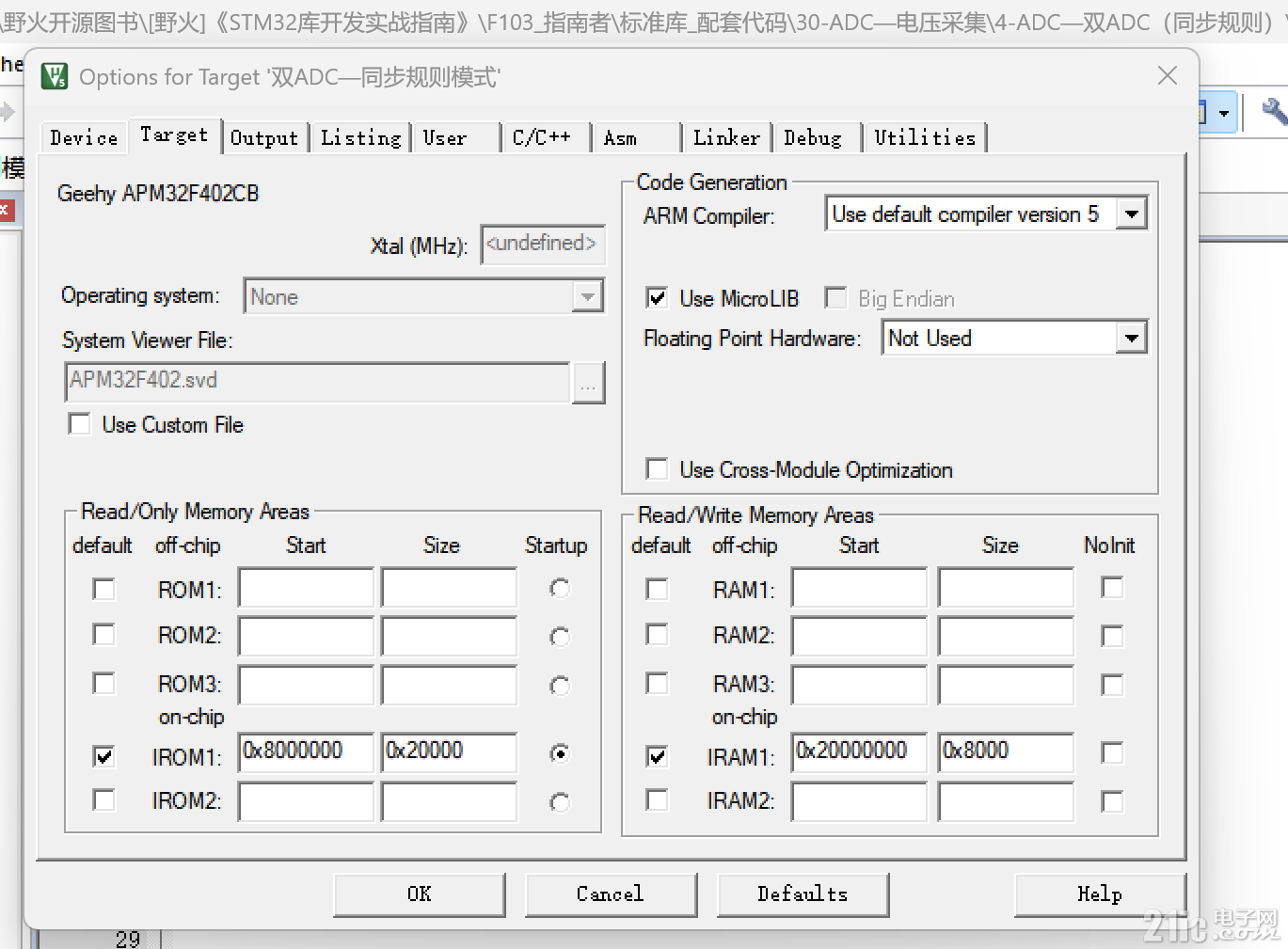Uncheck the IROM1 default checkbox
This screenshot has height=949, width=1288.
[x=103, y=755]
